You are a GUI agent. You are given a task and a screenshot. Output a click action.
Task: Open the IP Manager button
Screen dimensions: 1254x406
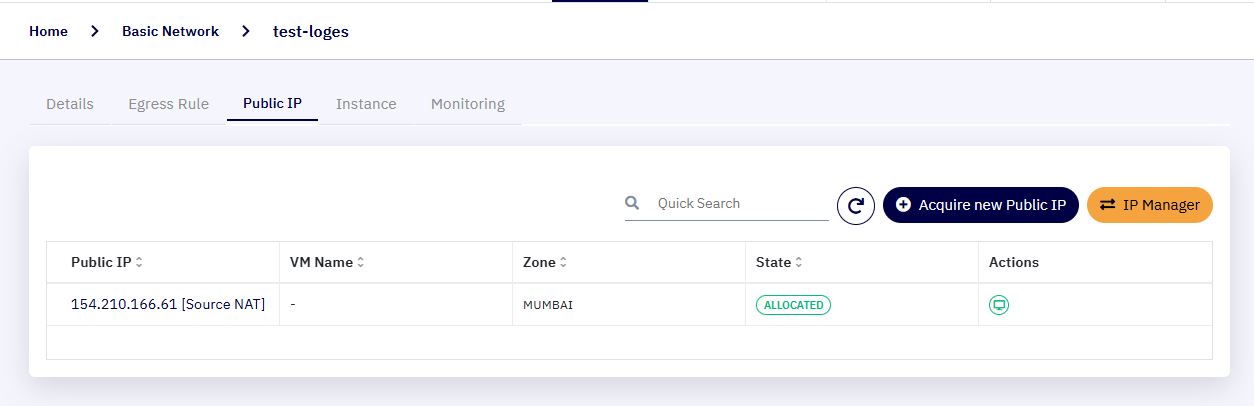[1150, 205]
